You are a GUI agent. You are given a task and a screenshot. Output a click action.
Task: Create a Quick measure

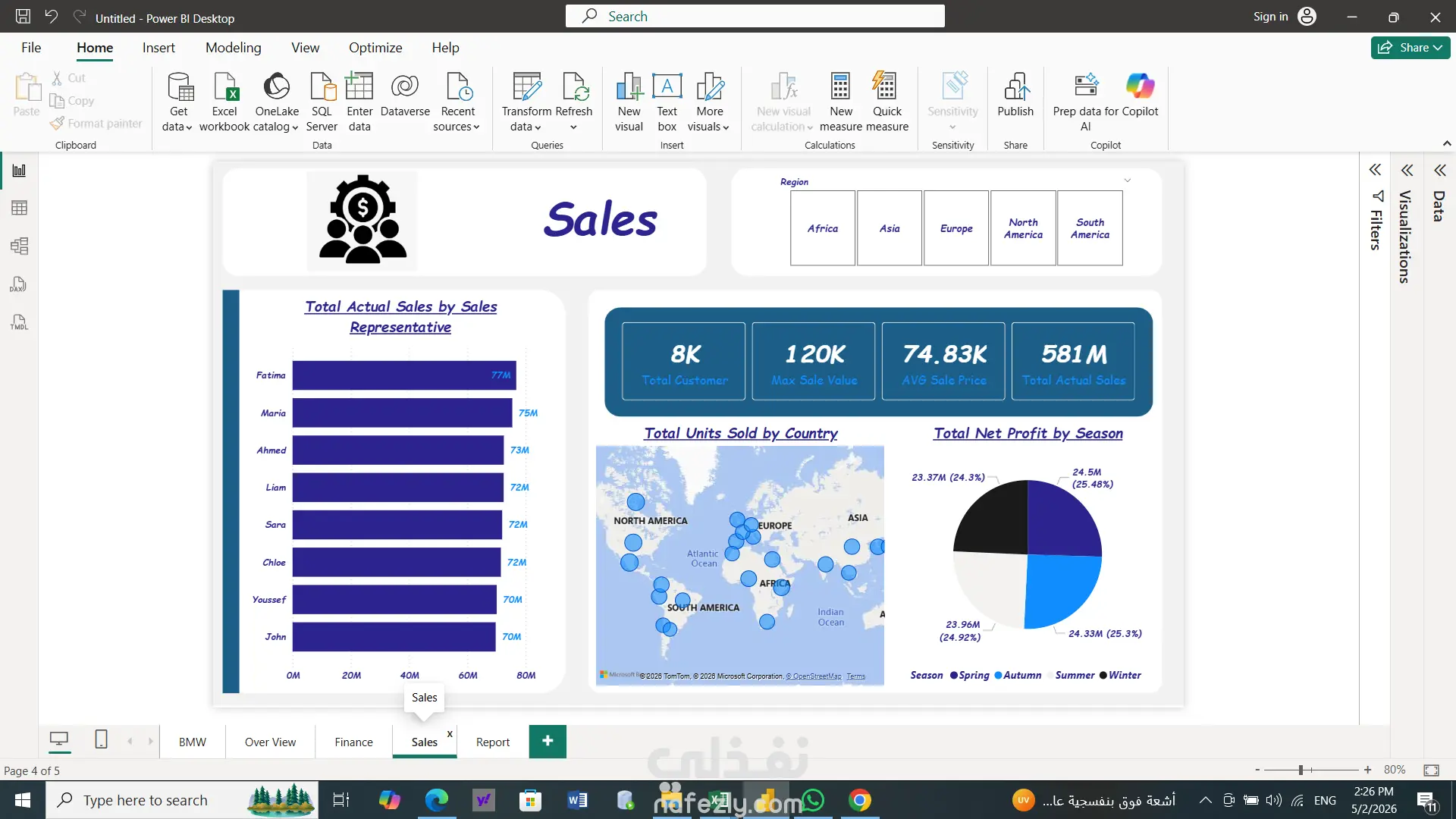[x=886, y=102]
